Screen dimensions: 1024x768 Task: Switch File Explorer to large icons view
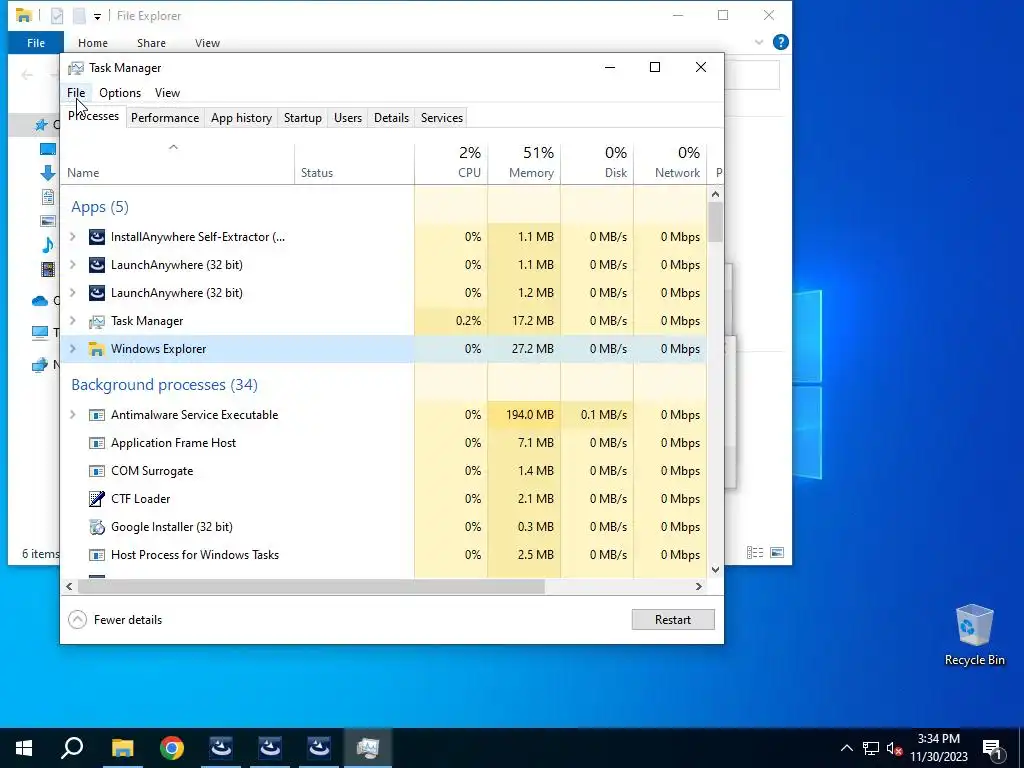(777, 552)
